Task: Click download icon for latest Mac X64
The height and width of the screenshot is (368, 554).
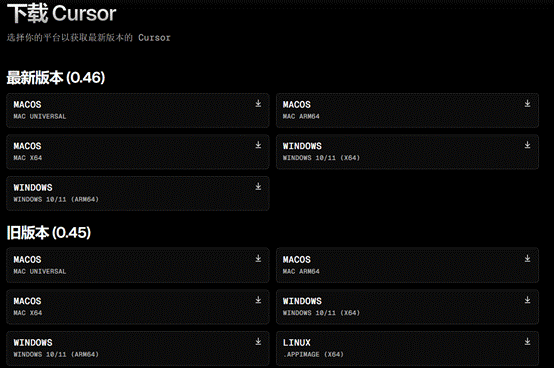Action: point(258,145)
